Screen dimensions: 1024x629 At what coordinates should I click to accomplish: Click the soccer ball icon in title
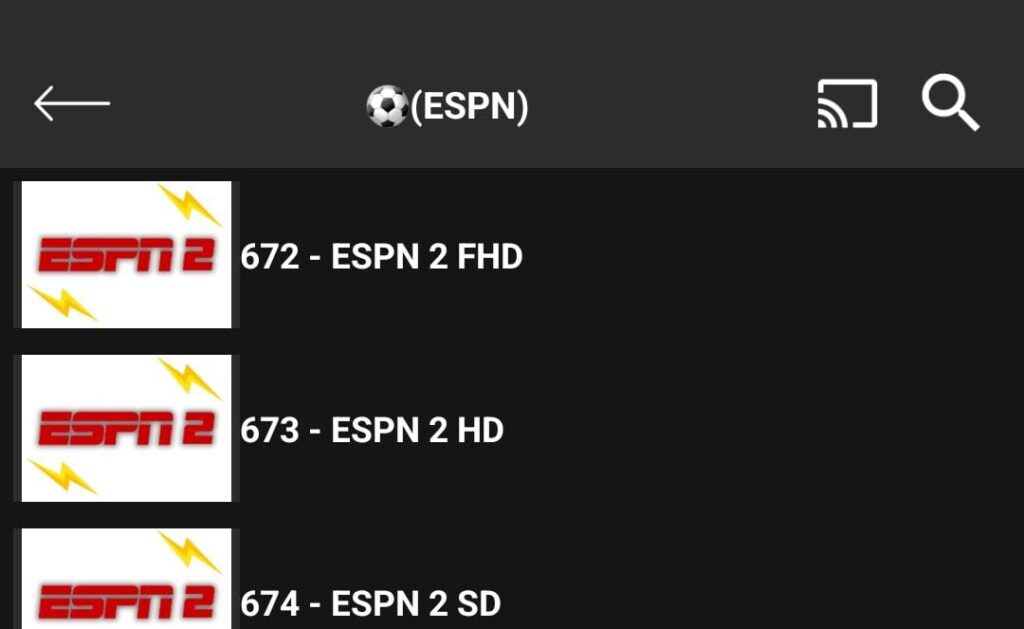click(387, 106)
